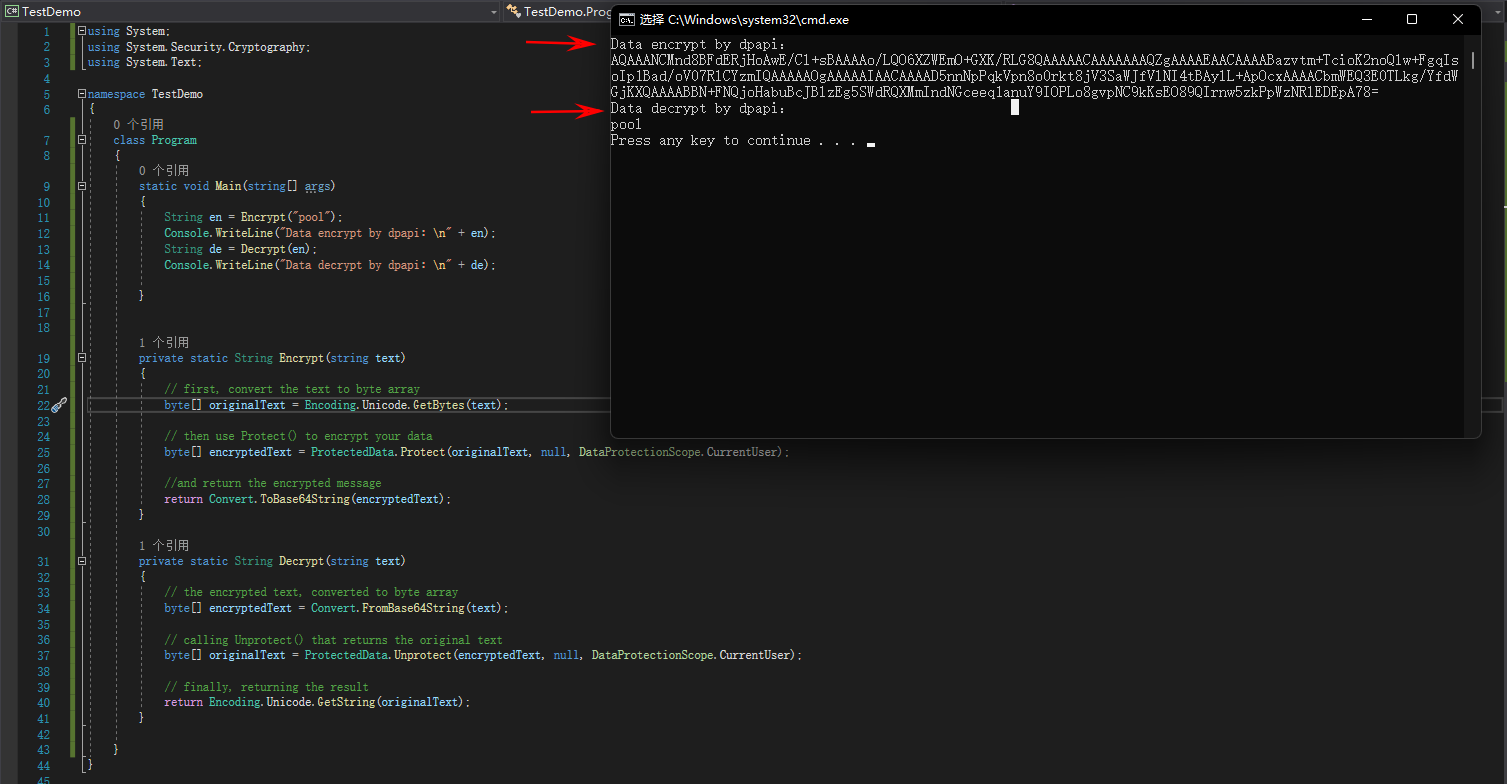Click the cmd.exe window title text
1507x784 pixels.
pyautogui.click(x=745, y=19)
